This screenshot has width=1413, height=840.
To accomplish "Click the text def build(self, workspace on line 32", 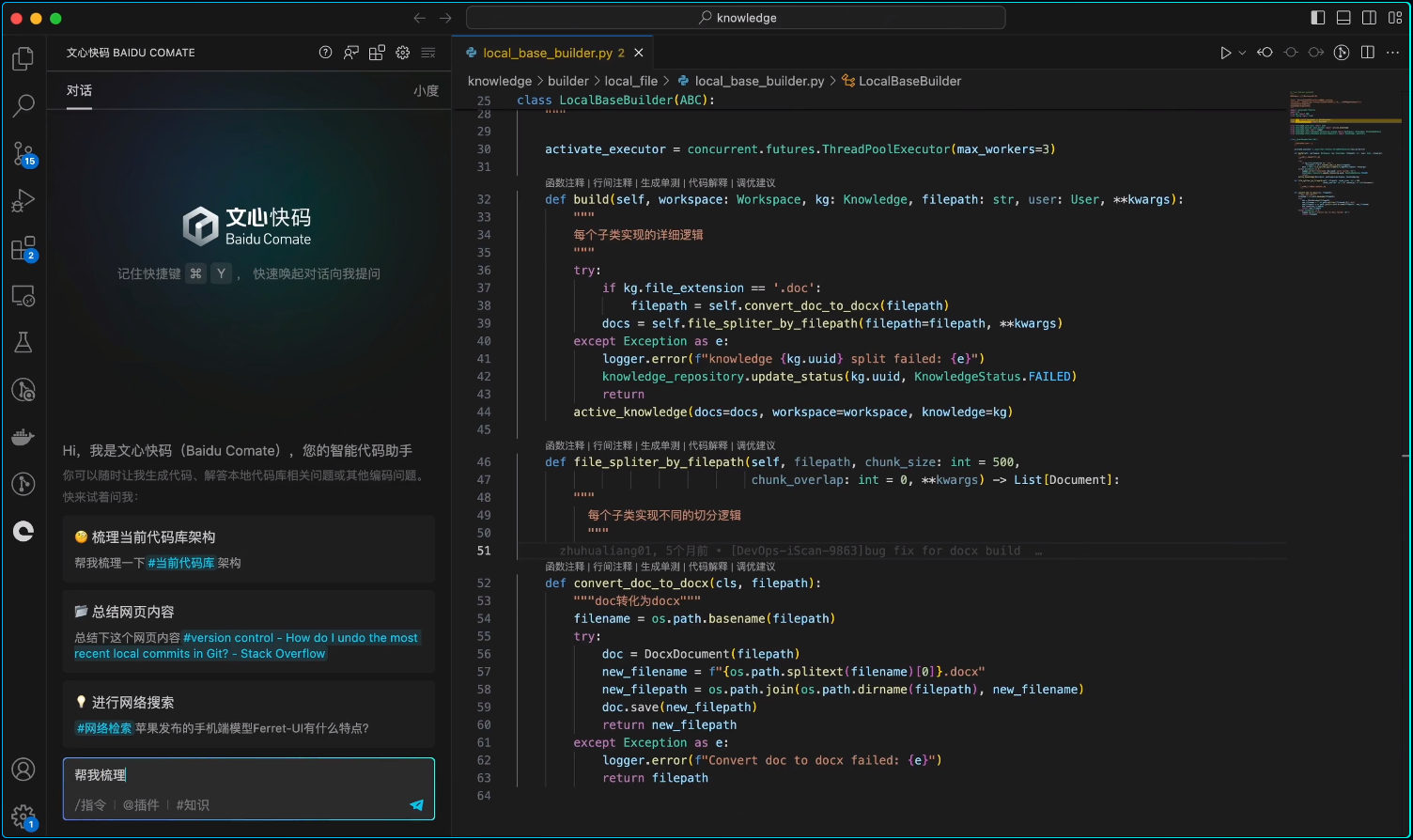I will 636,199.
